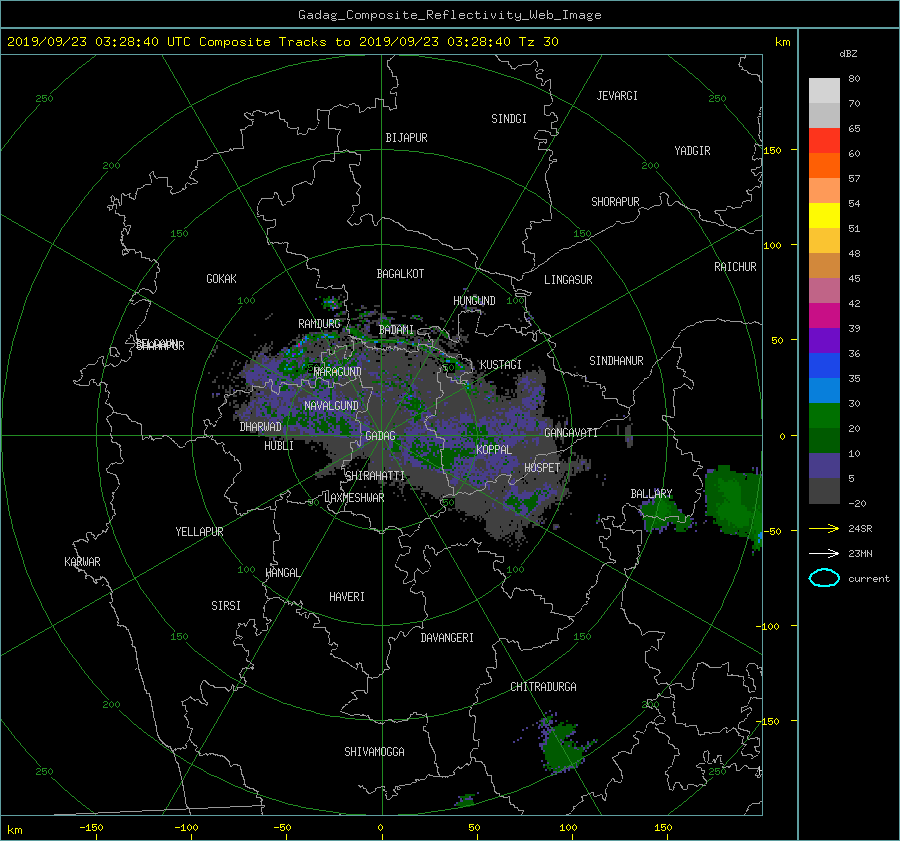Image resolution: width=900 pixels, height=841 pixels.
Task: Click the light blue 30-35 dBZ swatch
Action: (x=824, y=391)
